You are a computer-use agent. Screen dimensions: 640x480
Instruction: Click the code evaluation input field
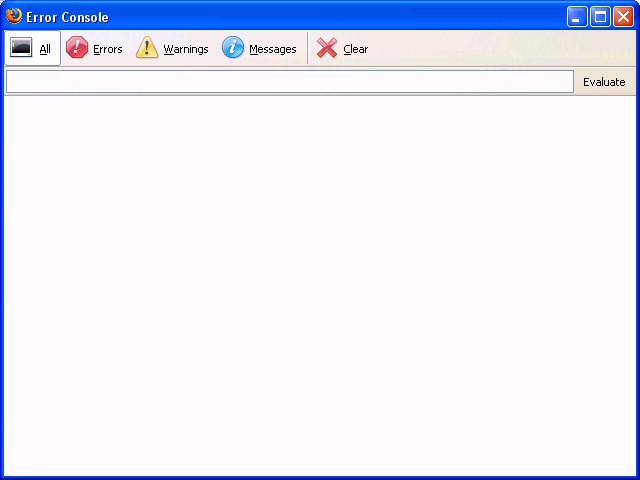pos(290,82)
